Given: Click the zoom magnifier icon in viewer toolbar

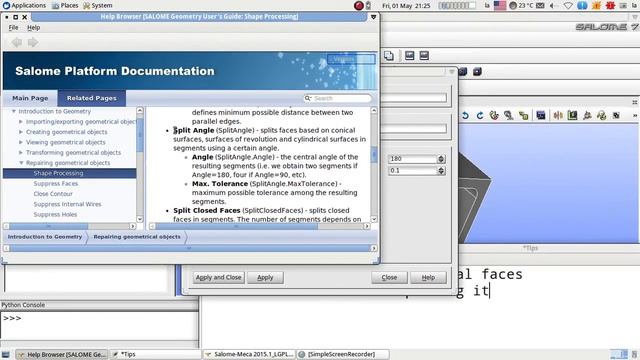Looking at the screenshot, I should point(508,116).
